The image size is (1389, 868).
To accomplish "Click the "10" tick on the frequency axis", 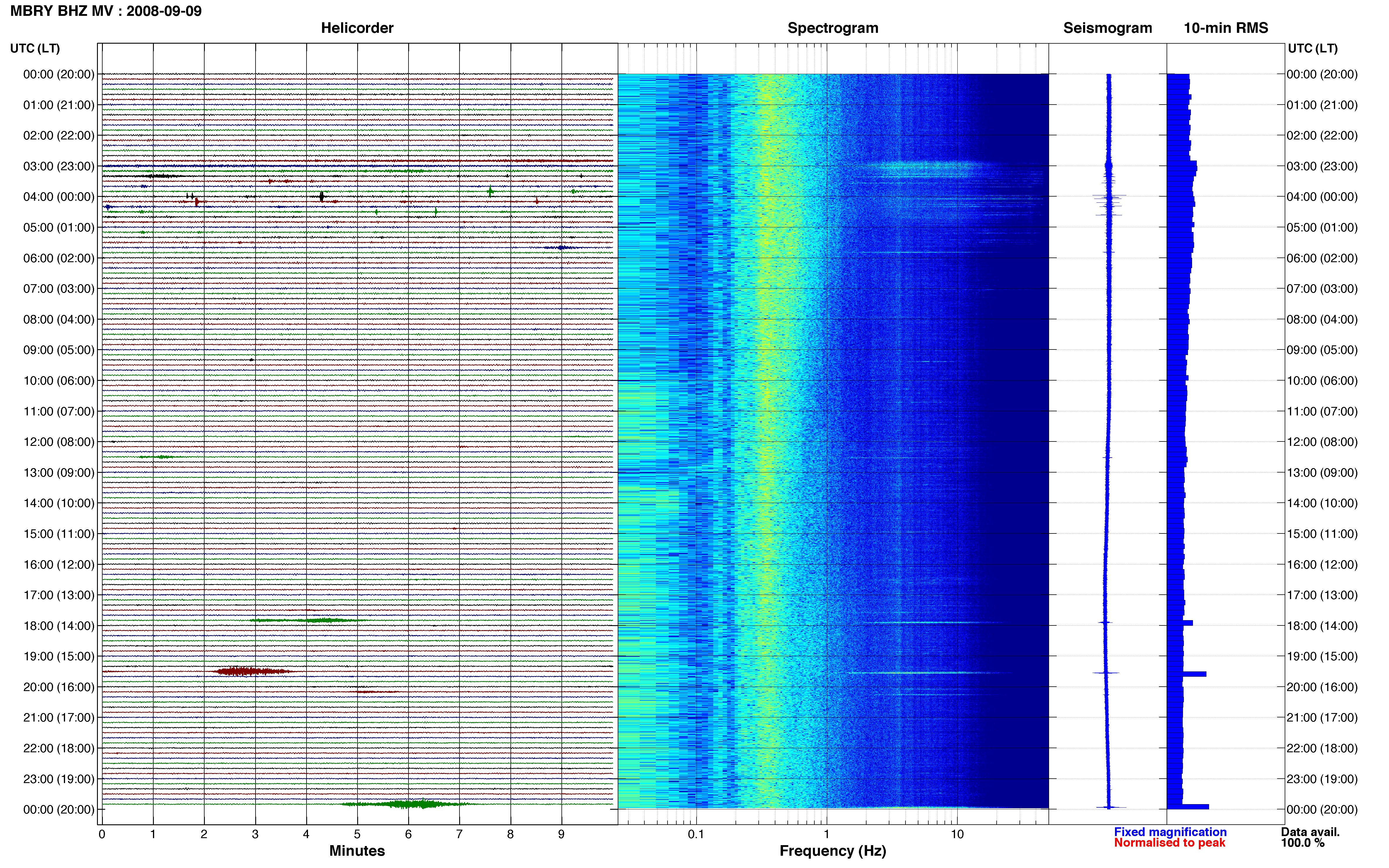I will click(957, 834).
